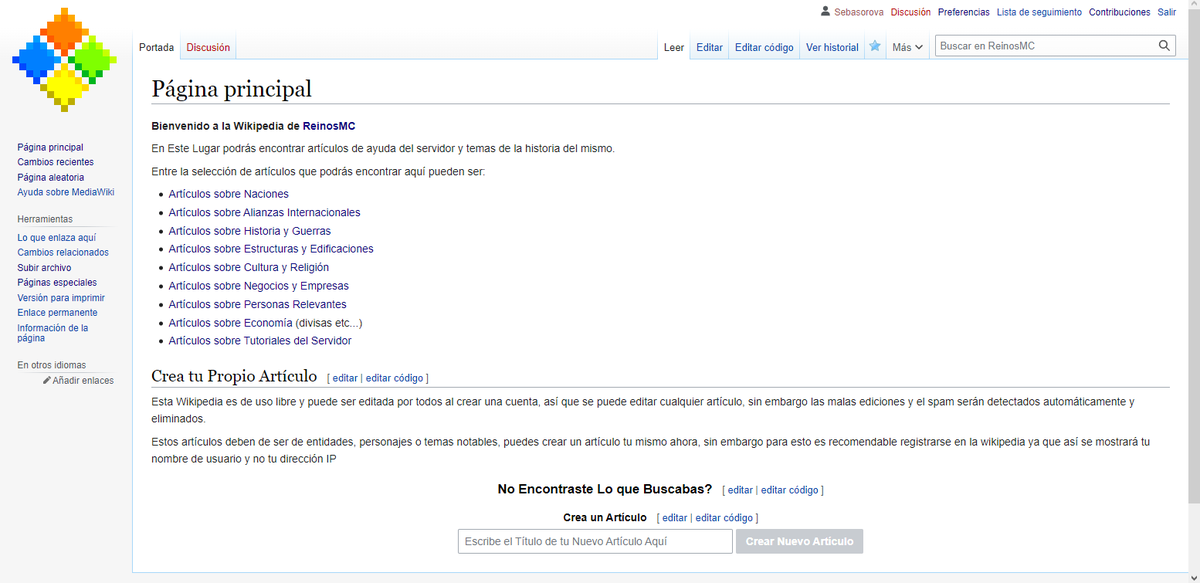Screen dimensions: 1200x583
Task: Open Artículos sobre Alianzas Internacionales
Action: click(x=264, y=212)
